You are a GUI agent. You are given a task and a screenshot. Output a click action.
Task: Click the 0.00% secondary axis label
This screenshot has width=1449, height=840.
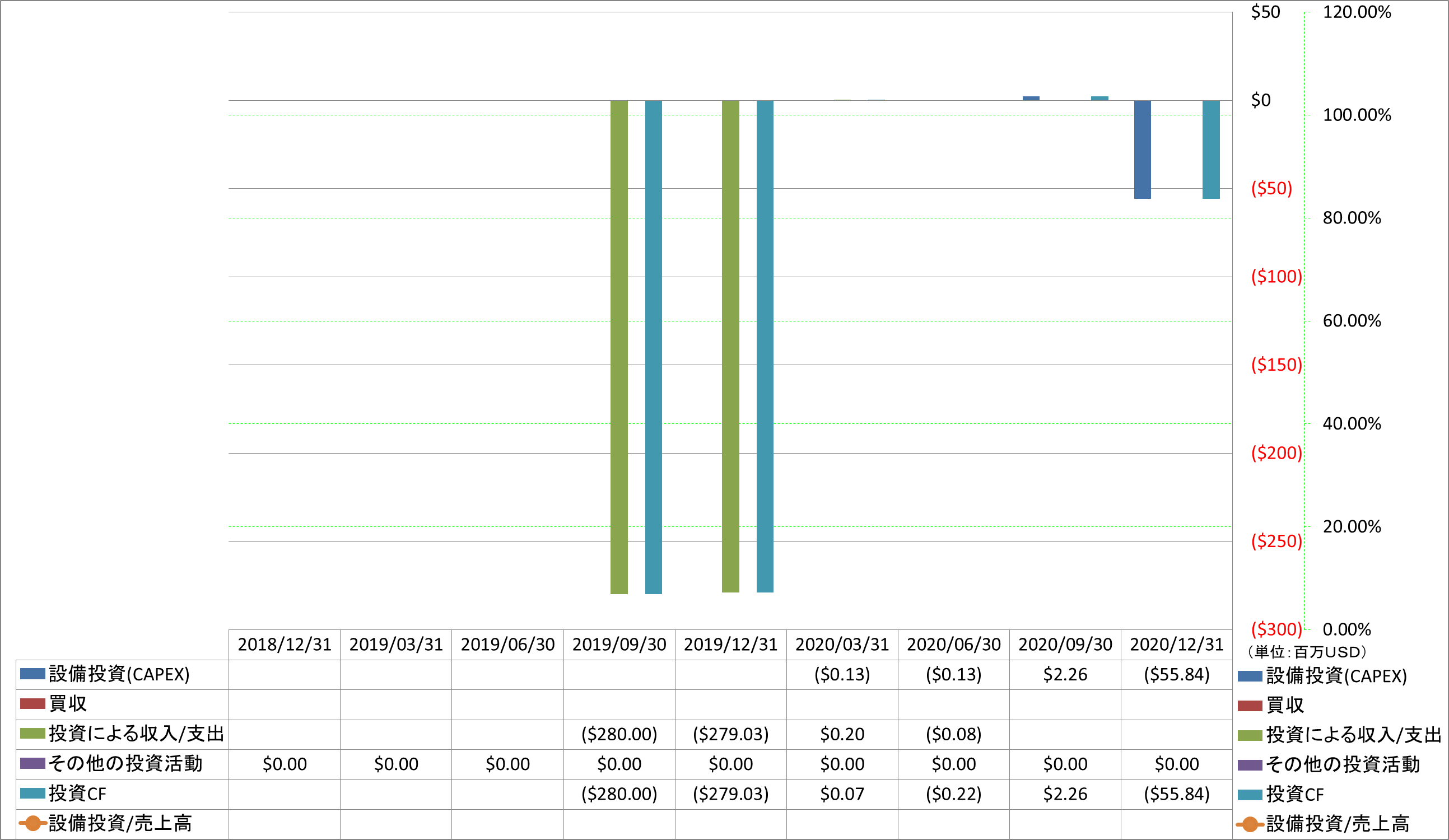1347,629
